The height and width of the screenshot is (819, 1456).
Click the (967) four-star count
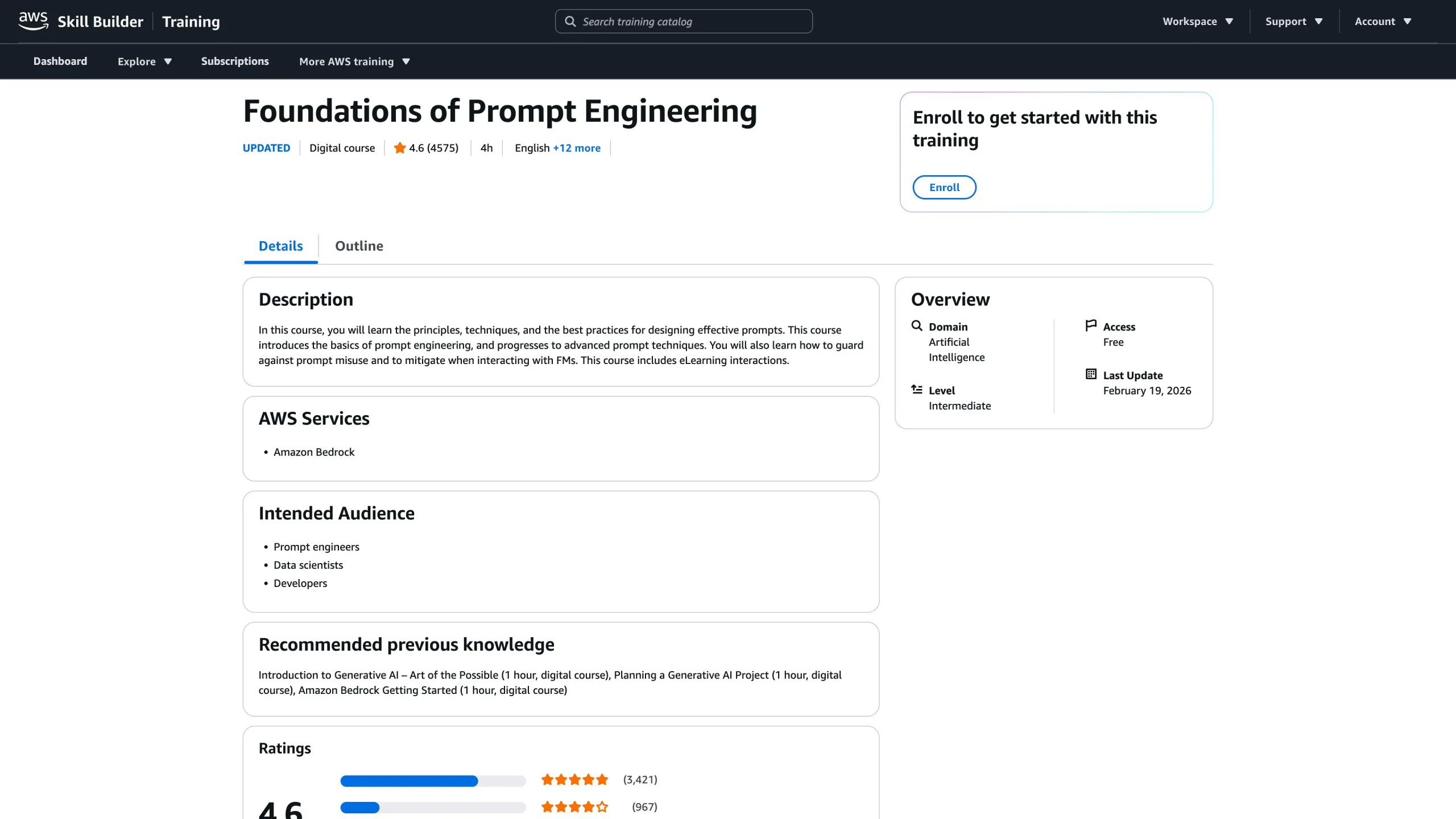tap(644, 807)
